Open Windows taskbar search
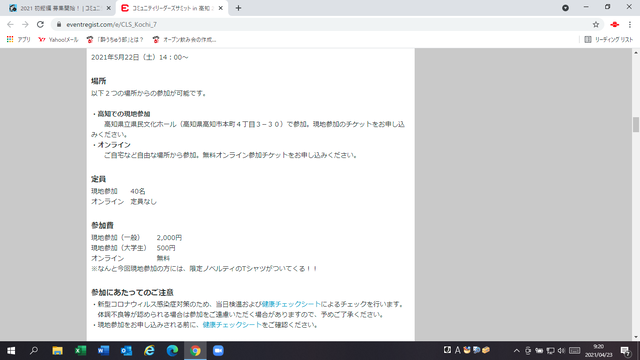Viewport: 640px width, 360px height. [34, 351]
